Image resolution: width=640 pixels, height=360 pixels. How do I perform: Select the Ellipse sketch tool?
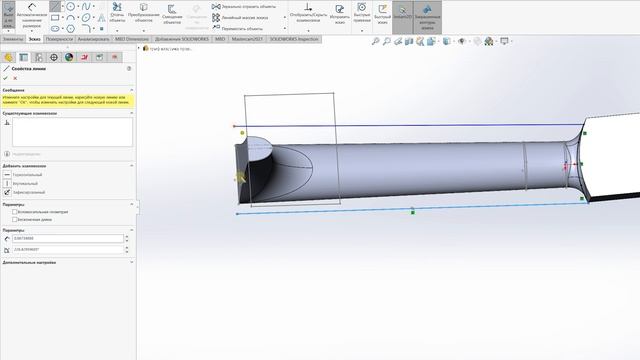pyautogui.click(x=86, y=18)
